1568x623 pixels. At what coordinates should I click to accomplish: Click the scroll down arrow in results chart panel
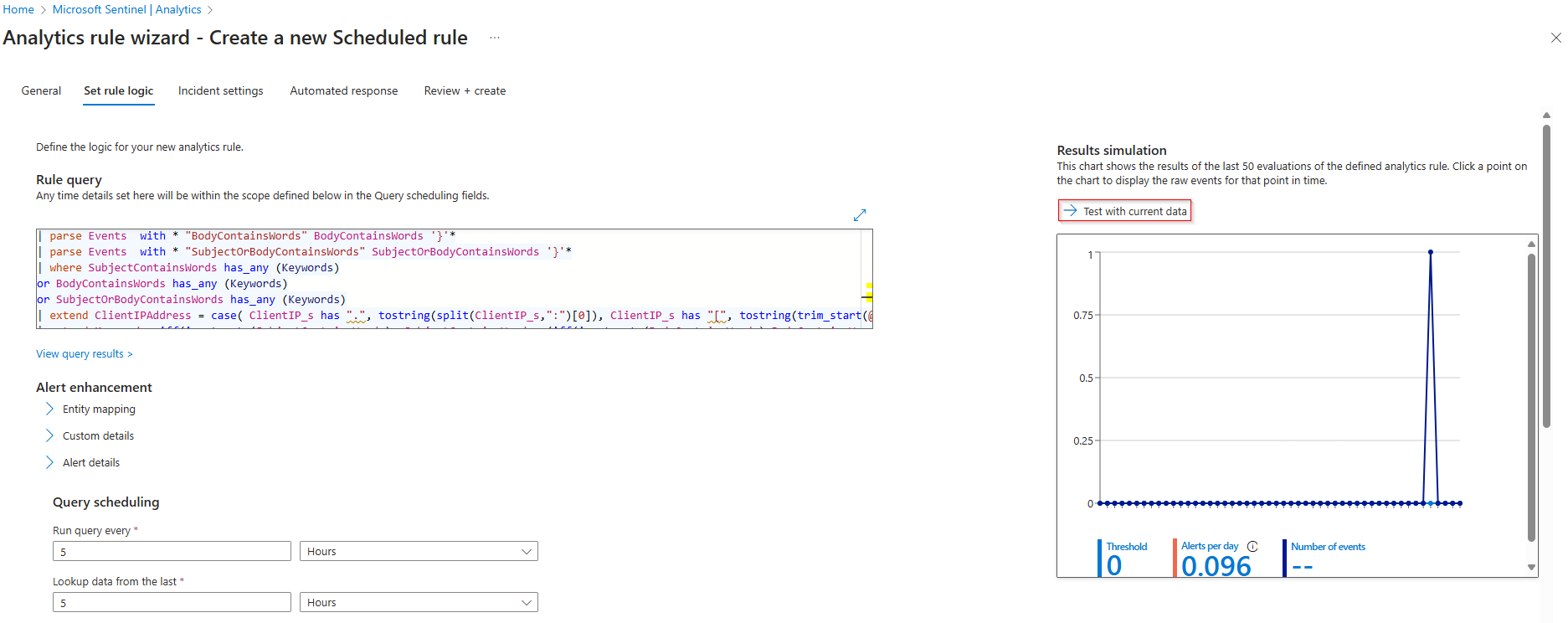tap(1531, 568)
